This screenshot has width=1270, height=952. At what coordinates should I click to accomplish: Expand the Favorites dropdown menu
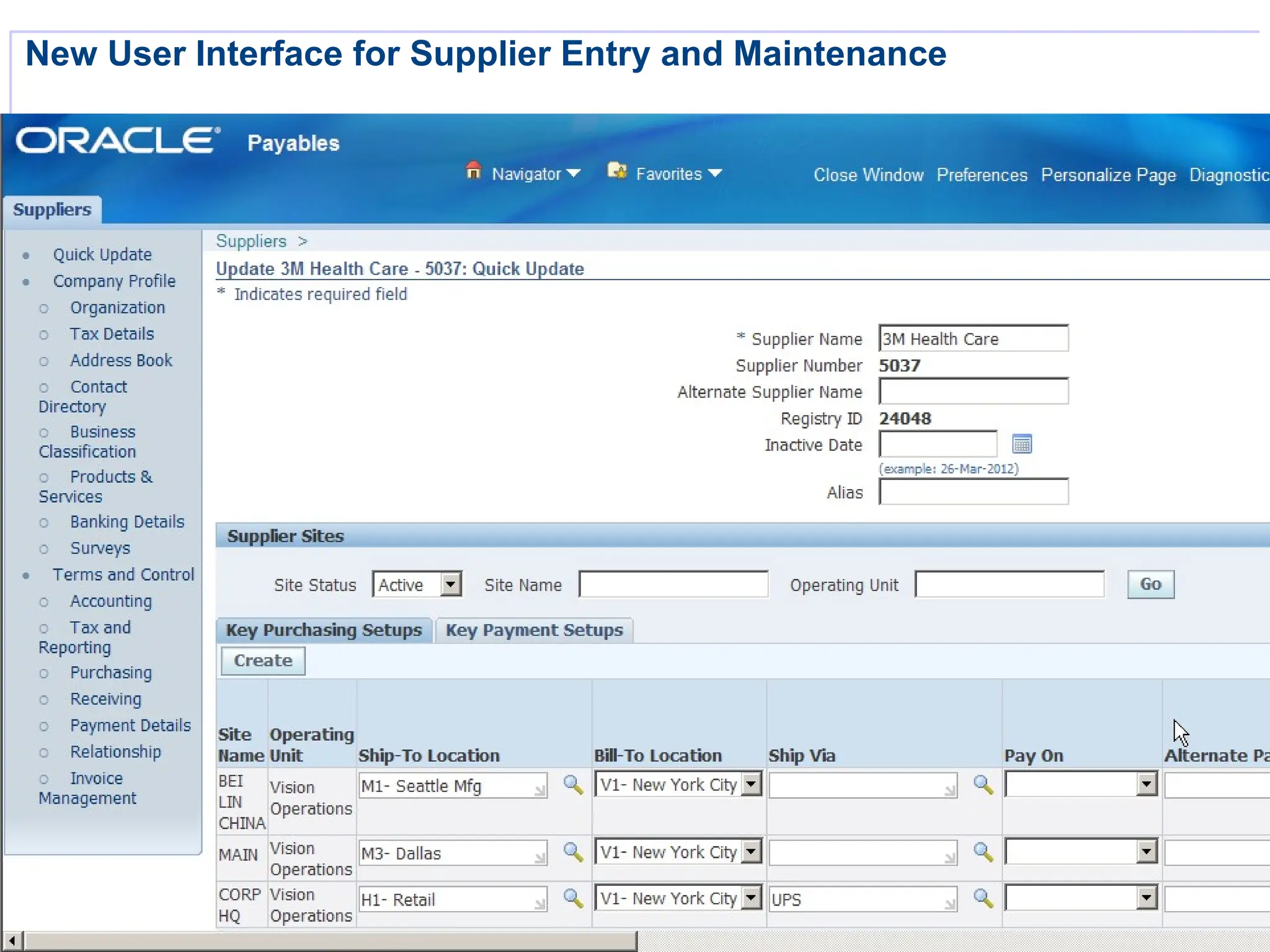point(715,174)
